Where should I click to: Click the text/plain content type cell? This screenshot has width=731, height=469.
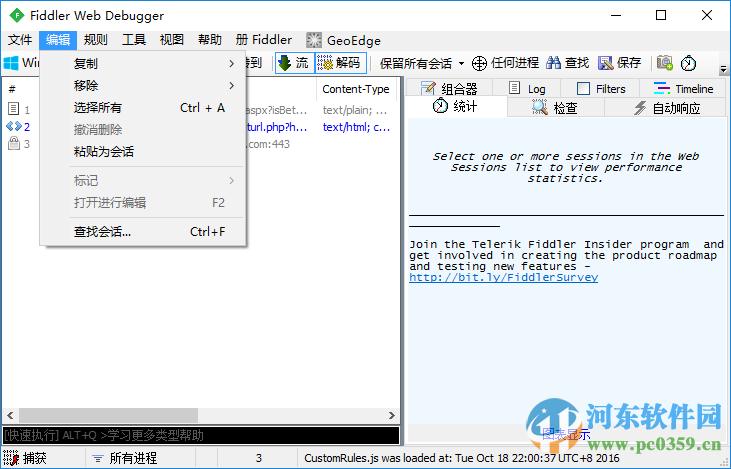coord(355,110)
